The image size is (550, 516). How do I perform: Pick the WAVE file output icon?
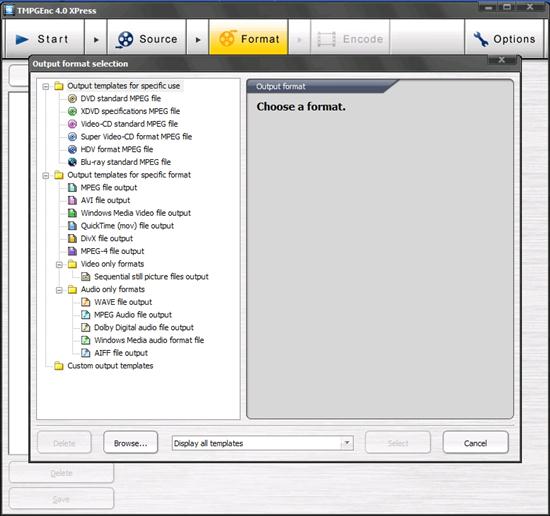pos(86,302)
